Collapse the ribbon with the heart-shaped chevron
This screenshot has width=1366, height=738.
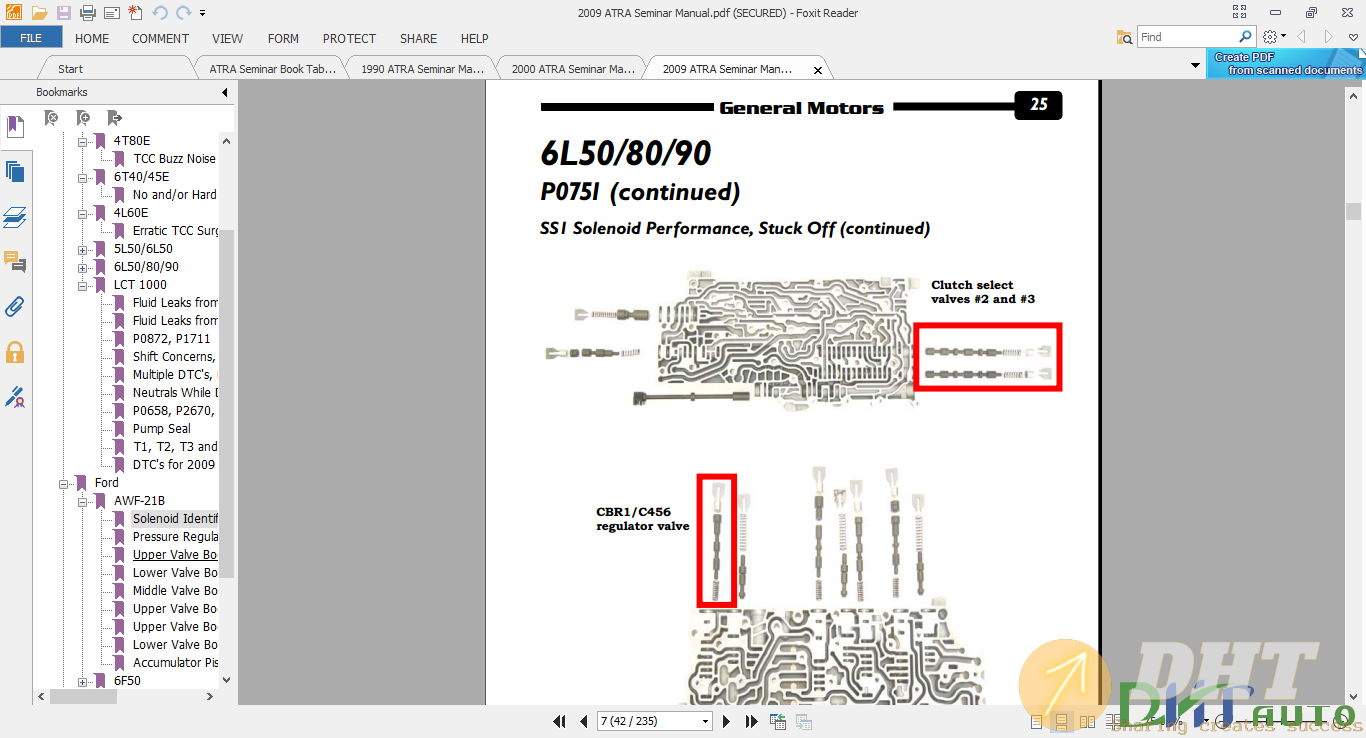tap(1353, 37)
